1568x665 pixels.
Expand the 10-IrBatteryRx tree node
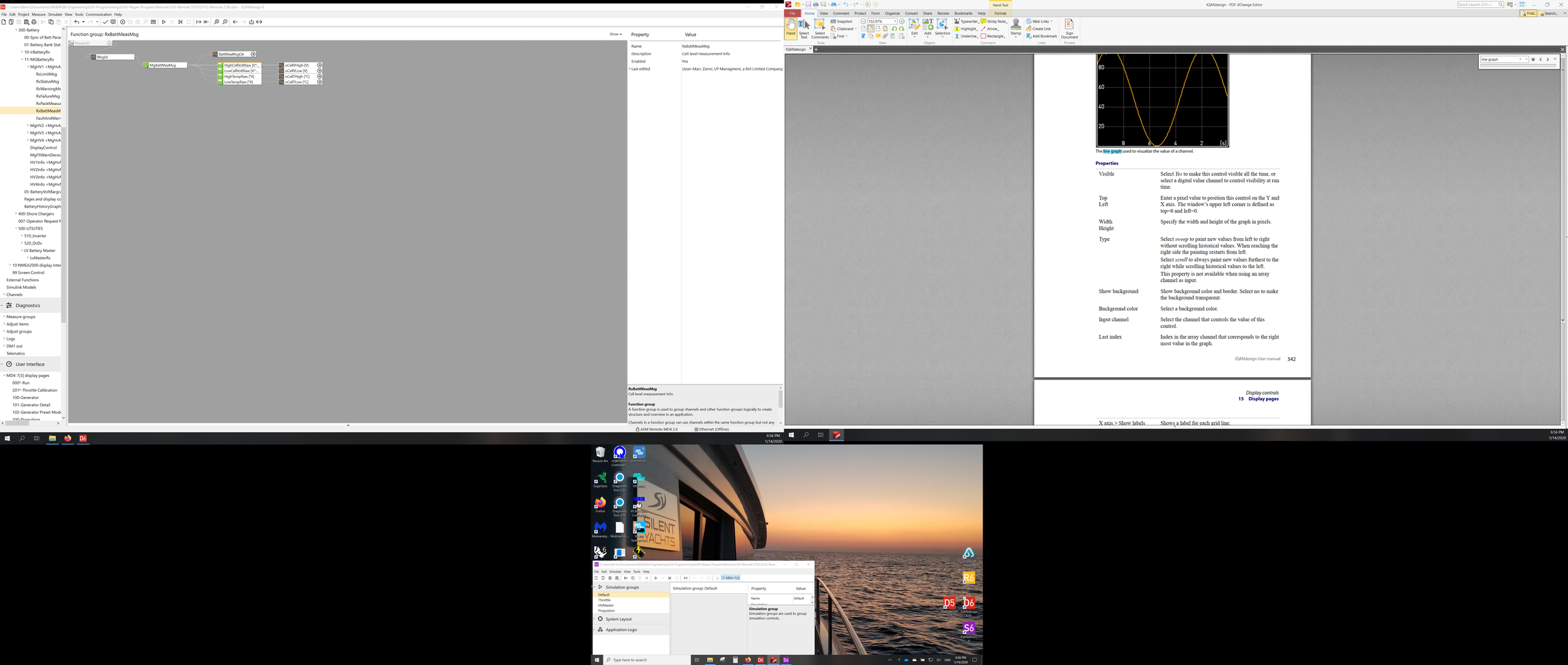coord(22,52)
